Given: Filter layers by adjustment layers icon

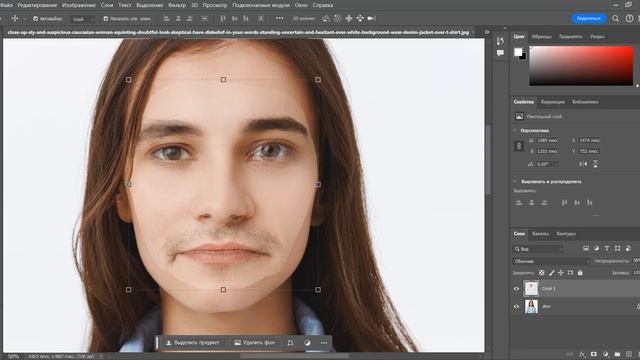Looking at the screenshot, I should (x=596, y=248).
